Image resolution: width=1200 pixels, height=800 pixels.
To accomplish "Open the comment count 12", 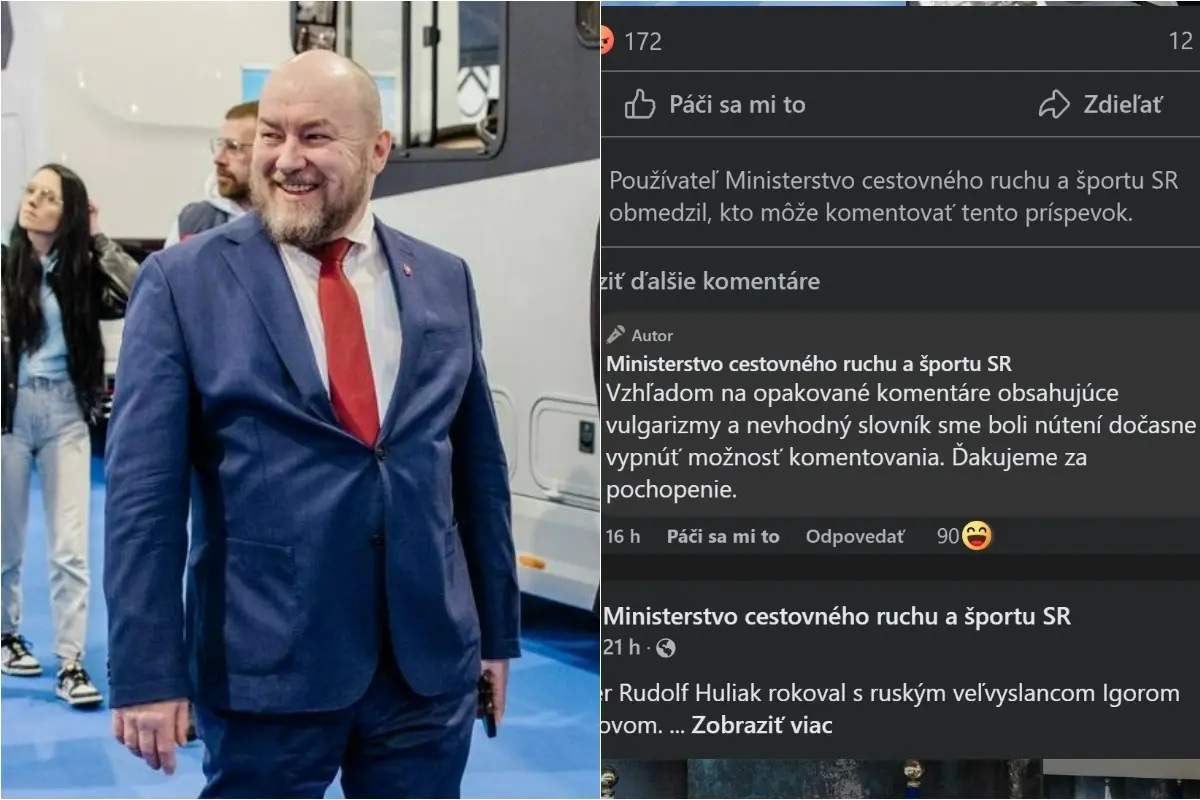I will click(x=1181, y=41).
